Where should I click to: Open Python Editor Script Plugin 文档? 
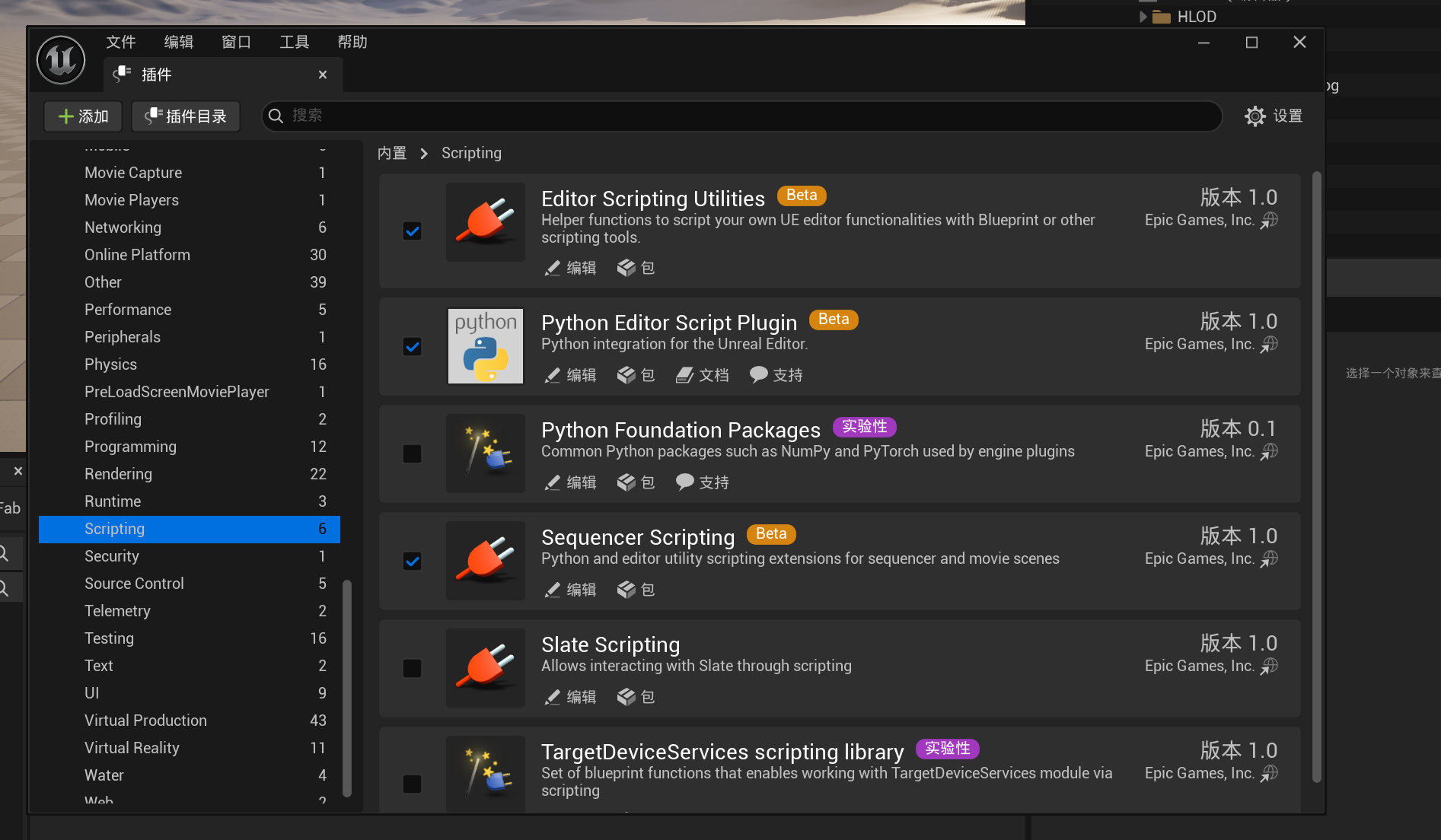tap(703, 375)
